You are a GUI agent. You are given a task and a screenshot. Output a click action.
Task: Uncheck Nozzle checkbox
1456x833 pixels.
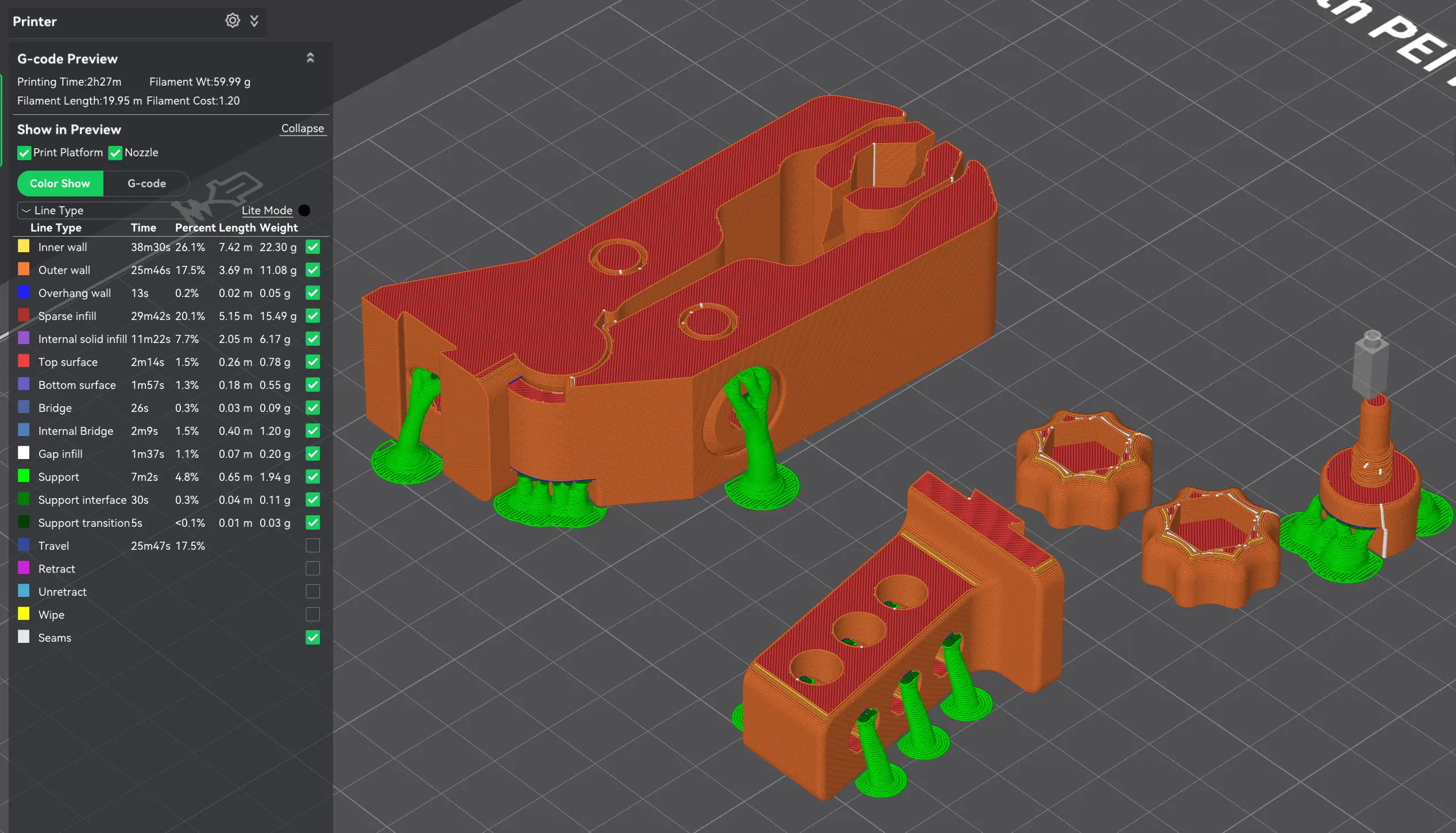(x=115, y=153)
